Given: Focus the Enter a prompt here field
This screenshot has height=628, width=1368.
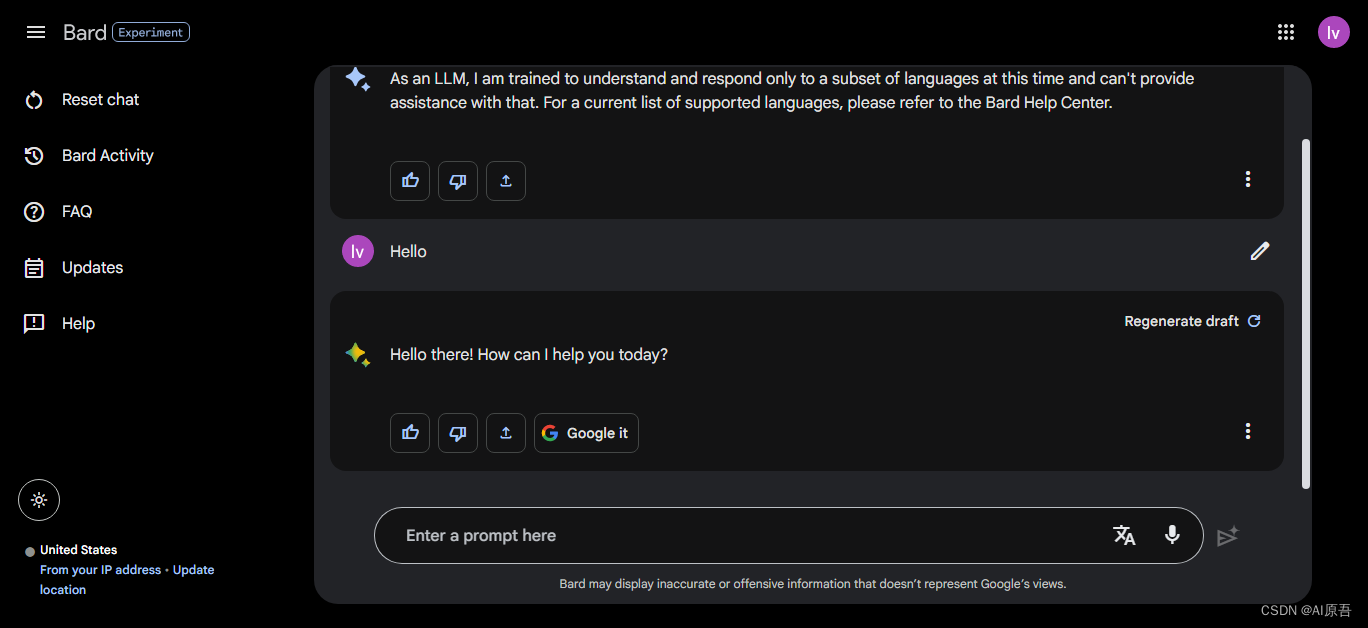Looking at the screenshot, I should coord(788,536).
